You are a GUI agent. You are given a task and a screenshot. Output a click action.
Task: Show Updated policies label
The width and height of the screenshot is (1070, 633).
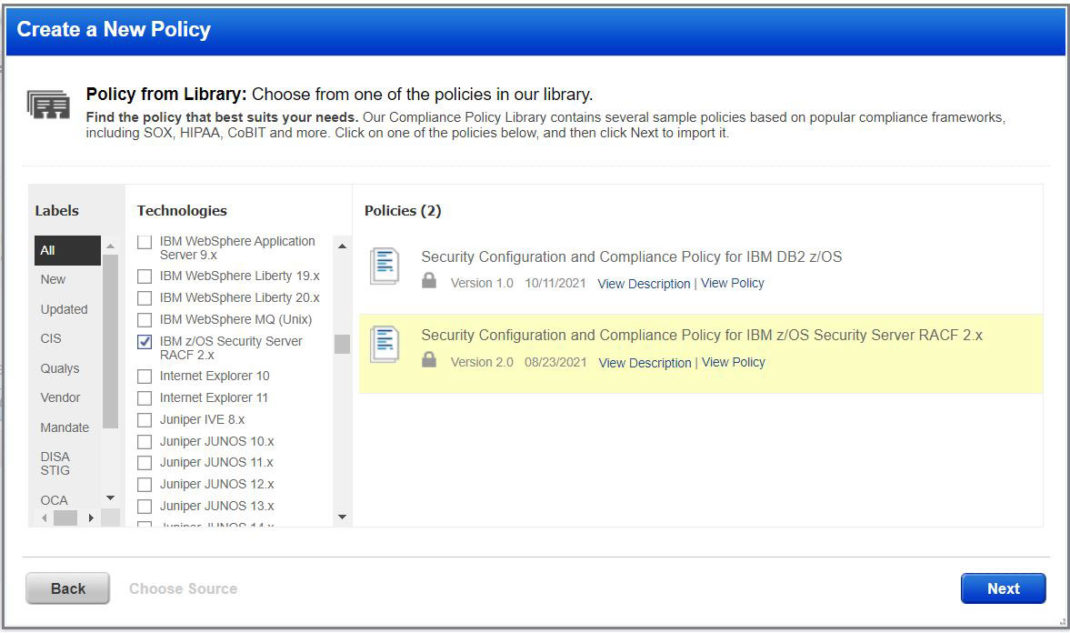(63, 310)
